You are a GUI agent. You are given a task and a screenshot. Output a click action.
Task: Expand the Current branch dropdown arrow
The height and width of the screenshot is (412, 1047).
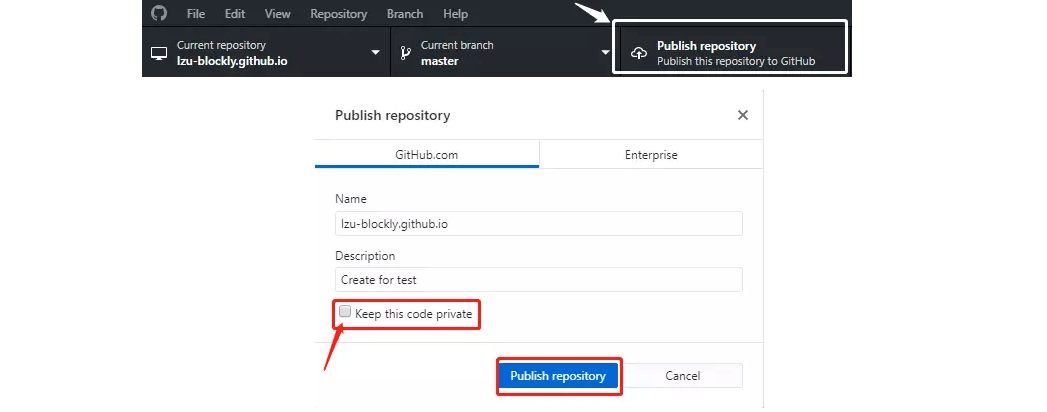606,53
